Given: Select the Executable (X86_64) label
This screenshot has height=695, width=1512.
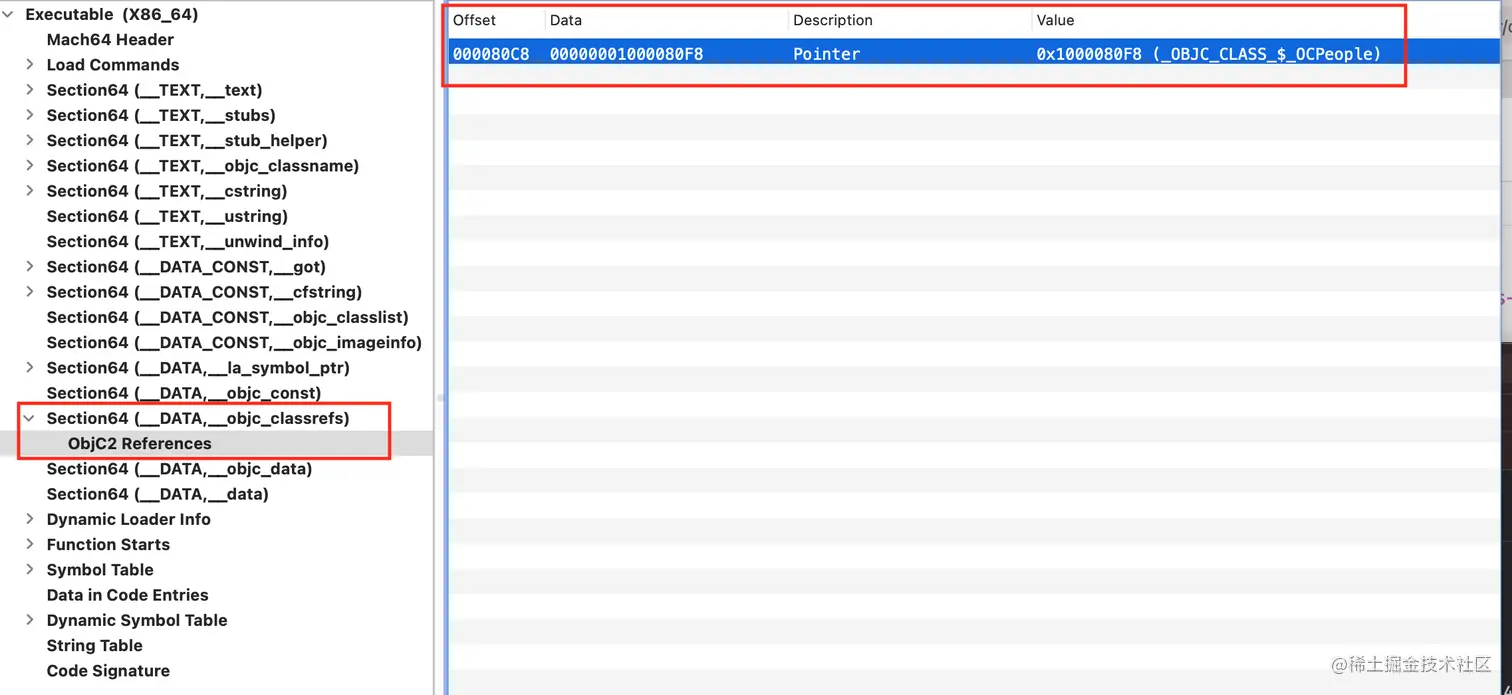Looking at the screenshot, I should click(x=112, y=15).
